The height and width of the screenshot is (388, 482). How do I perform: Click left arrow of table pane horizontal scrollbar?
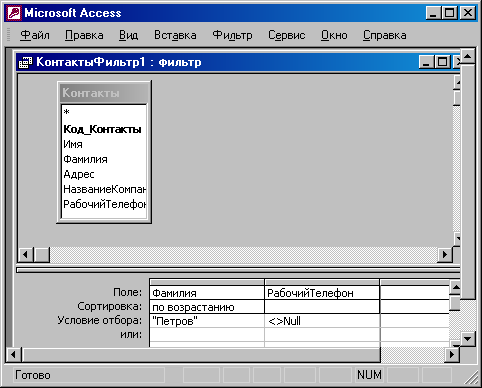25,255
